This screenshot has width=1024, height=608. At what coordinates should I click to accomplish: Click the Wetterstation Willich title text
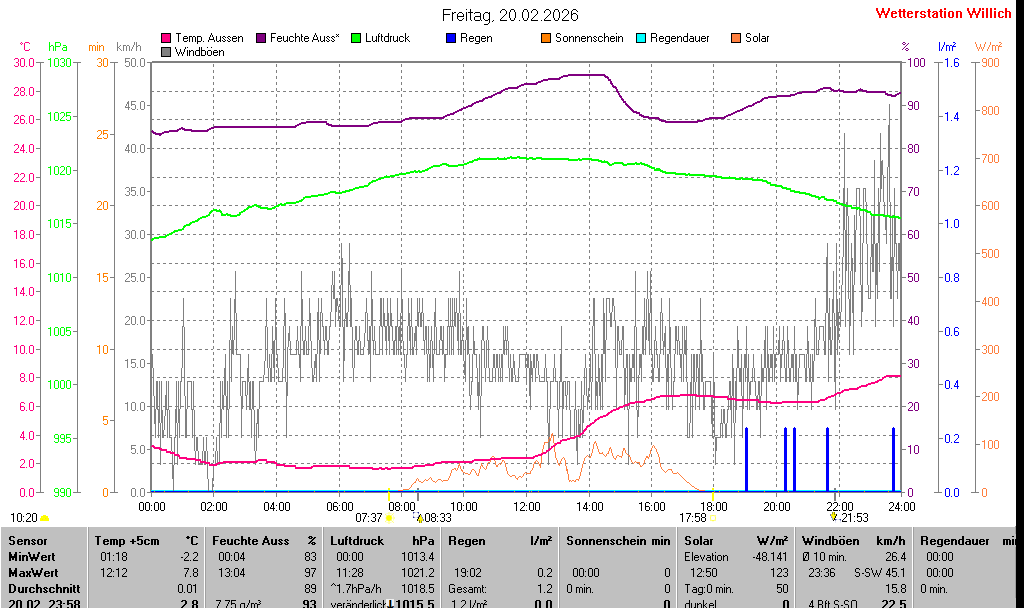(x=943, y=14)
